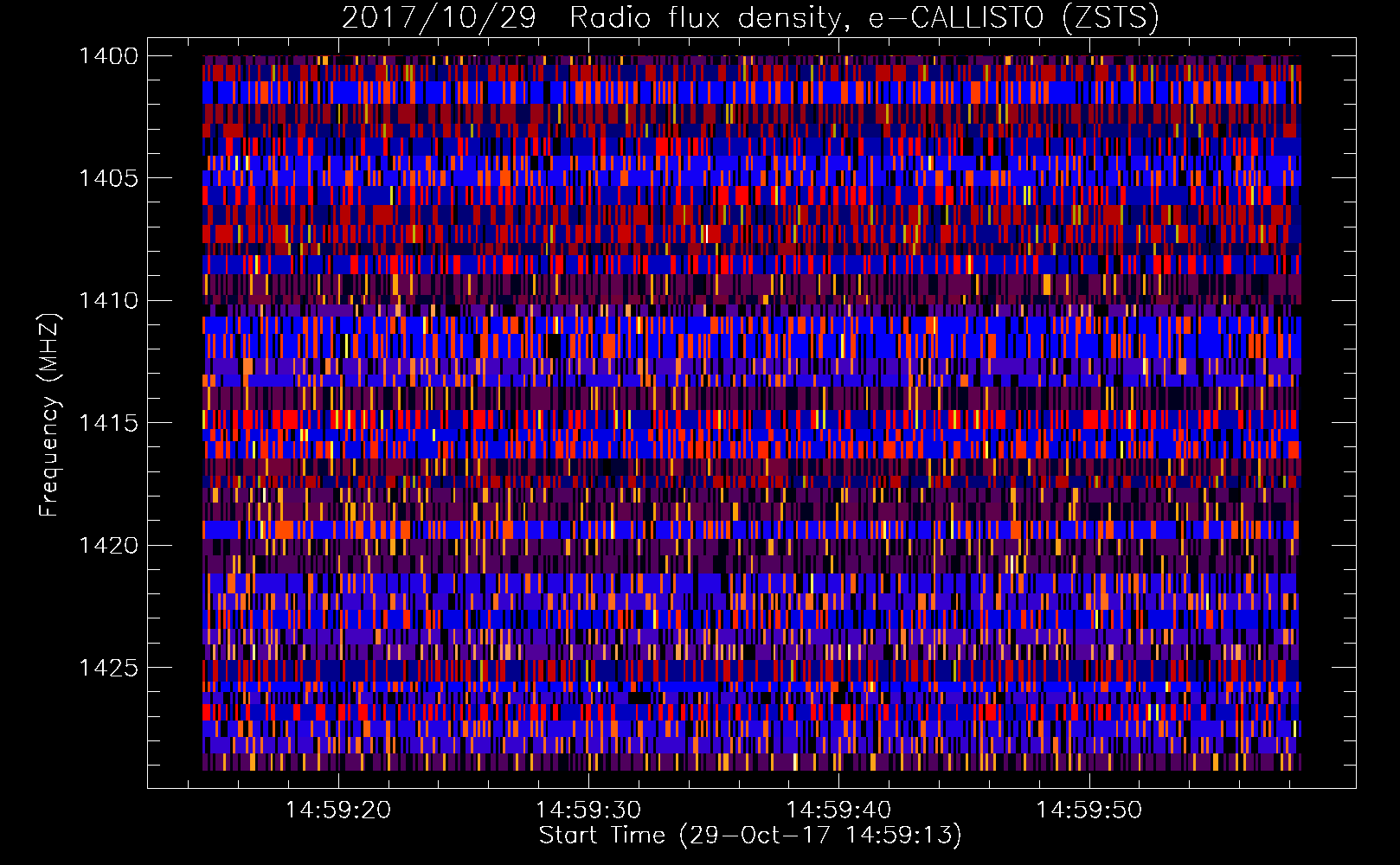This screenshot has height=865, width=1400.
Task: Click the plot title 'Radio flux density, e-CALLISTO (ZSTS)'
Action: pyautogui.click(x=864, y=17)
